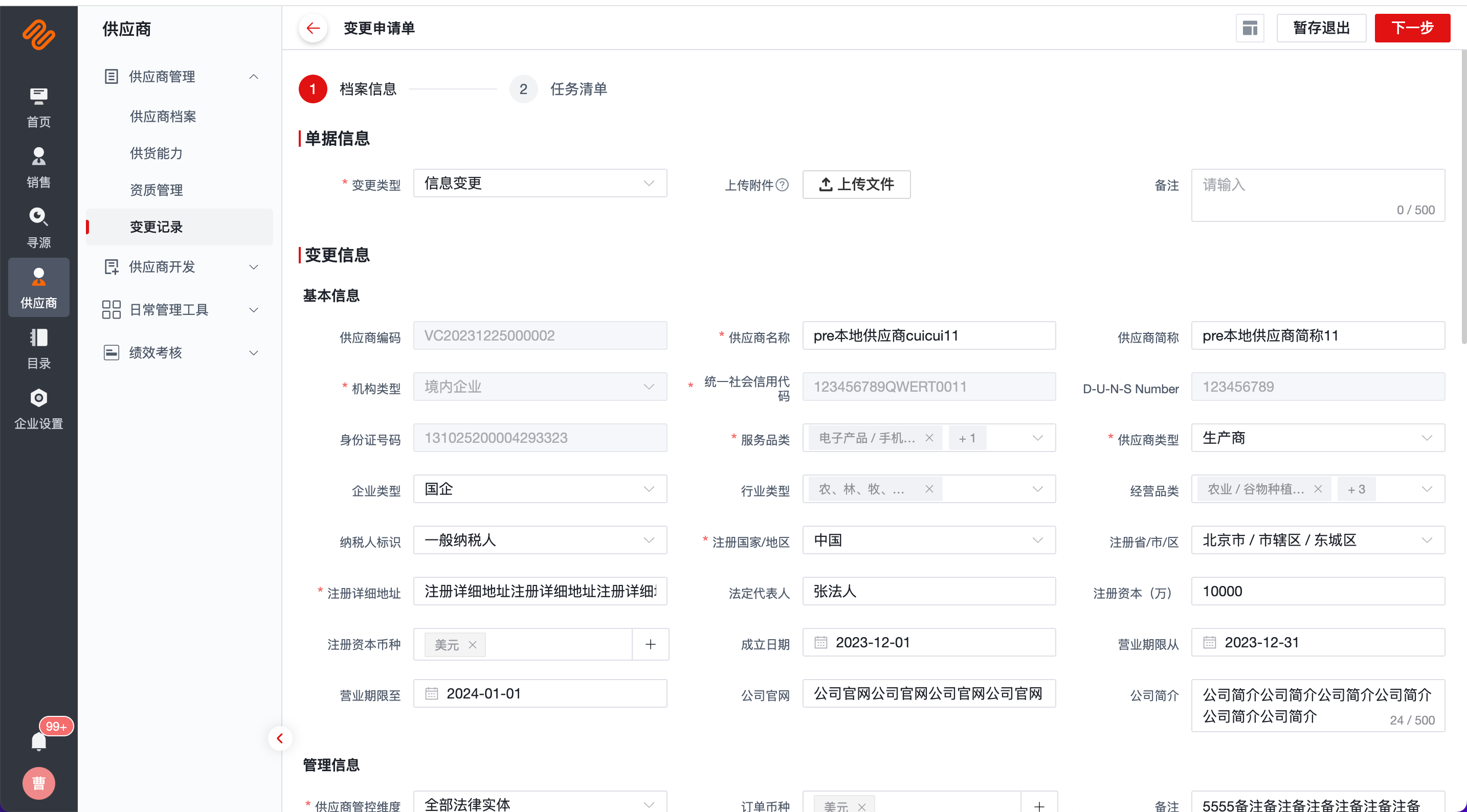Click the red 下一步 button
The width and height of the screenshot is (1467, 812).
(1412, 27)
